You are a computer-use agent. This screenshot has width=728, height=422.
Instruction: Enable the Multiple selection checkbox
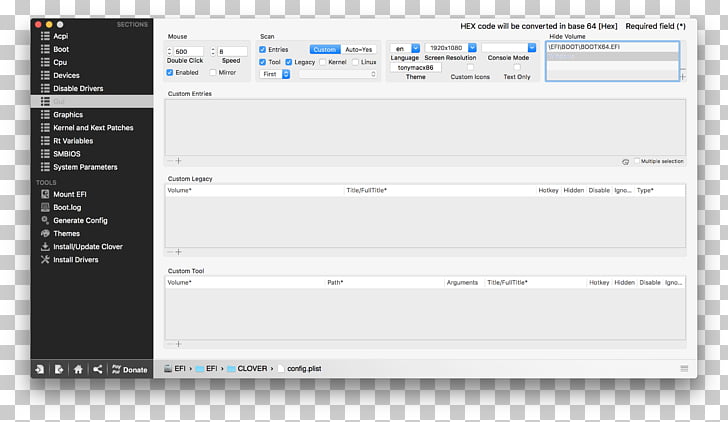pyautogui.click(x=637, y=161)
